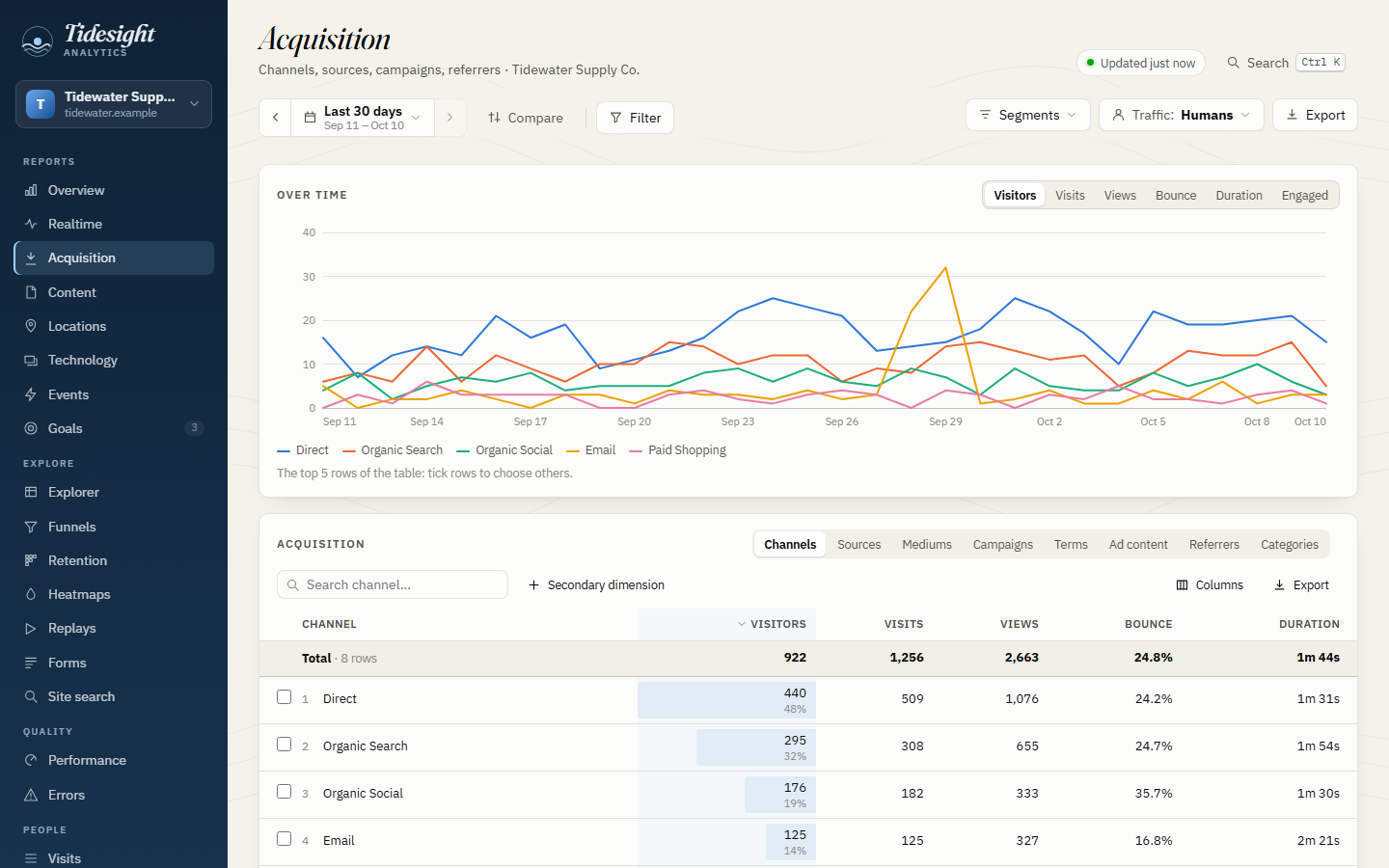The width and height of the screenshot is (1389, 868).
Task: Go to previous date period arrow
Action: 275,118
